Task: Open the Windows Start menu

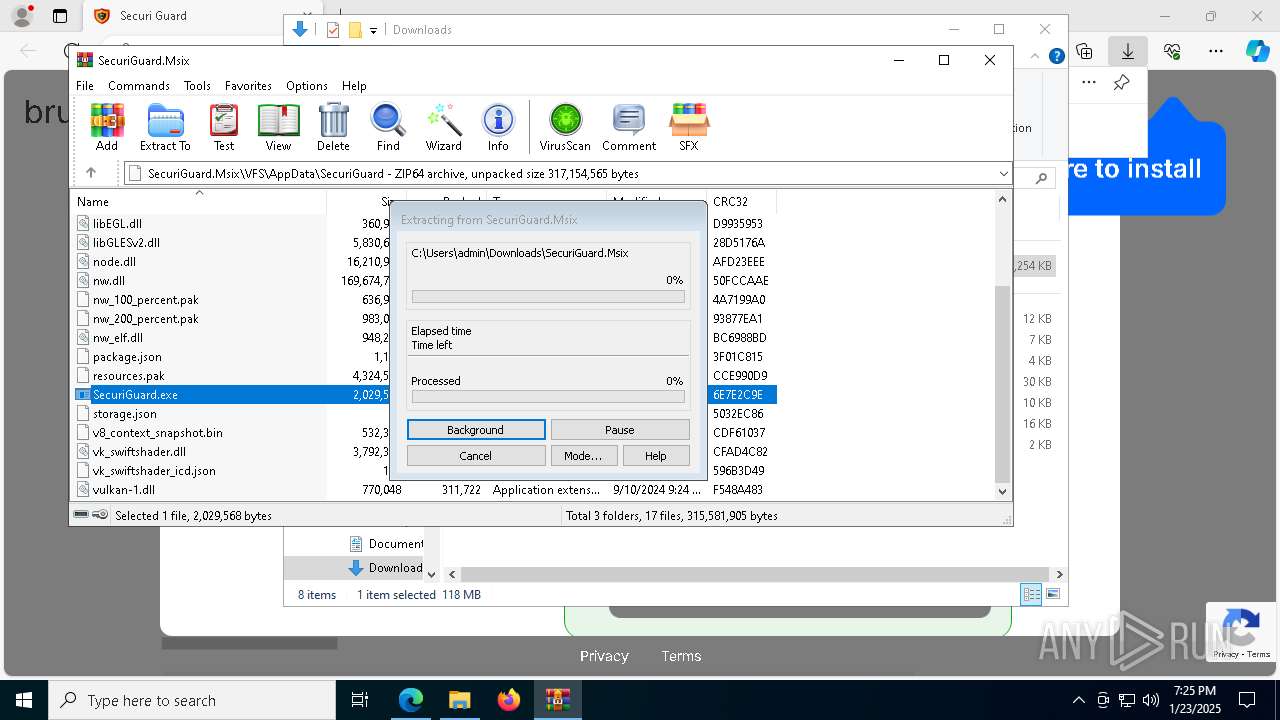Action: [23, 700]
